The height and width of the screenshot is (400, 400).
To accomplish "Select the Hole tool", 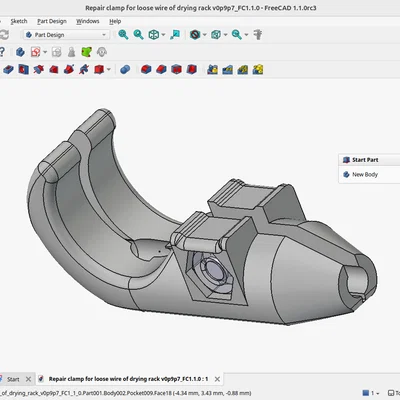I will pyautogui.click(x=23, y=69).
